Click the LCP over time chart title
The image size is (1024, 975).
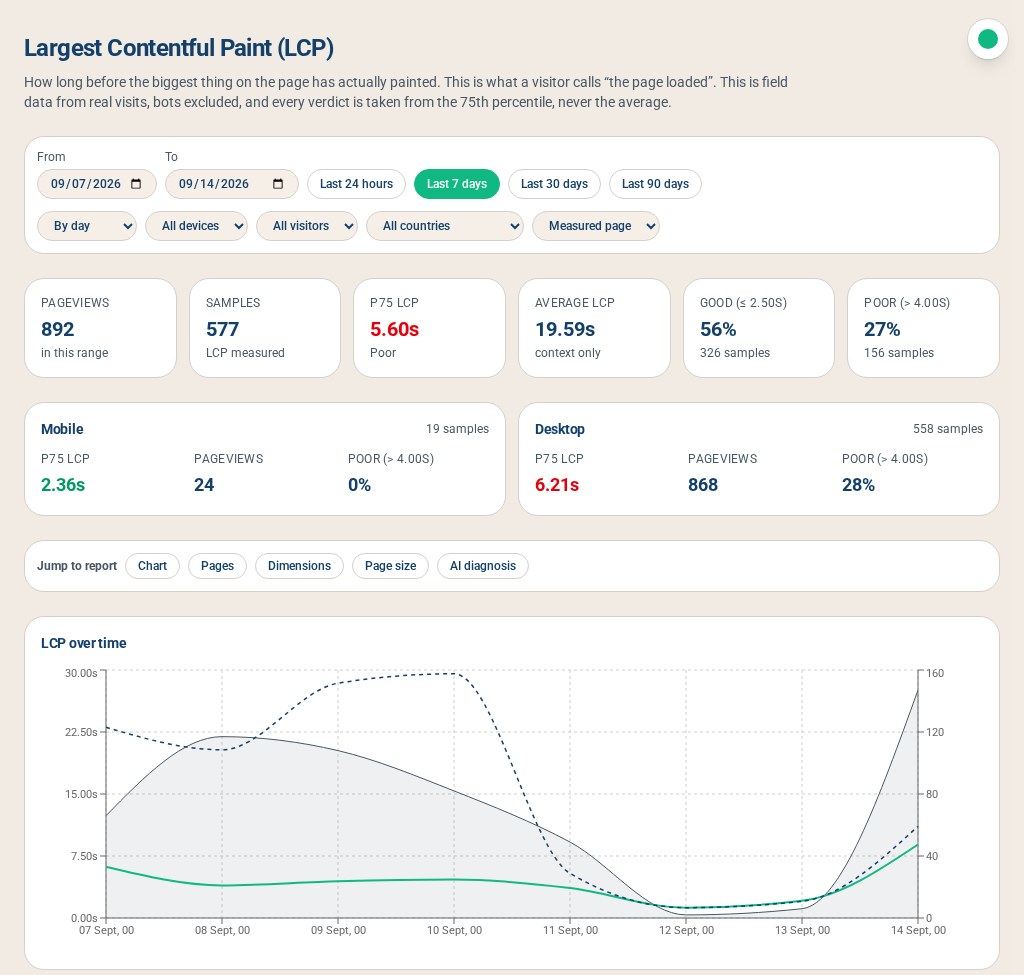(84, 643)
